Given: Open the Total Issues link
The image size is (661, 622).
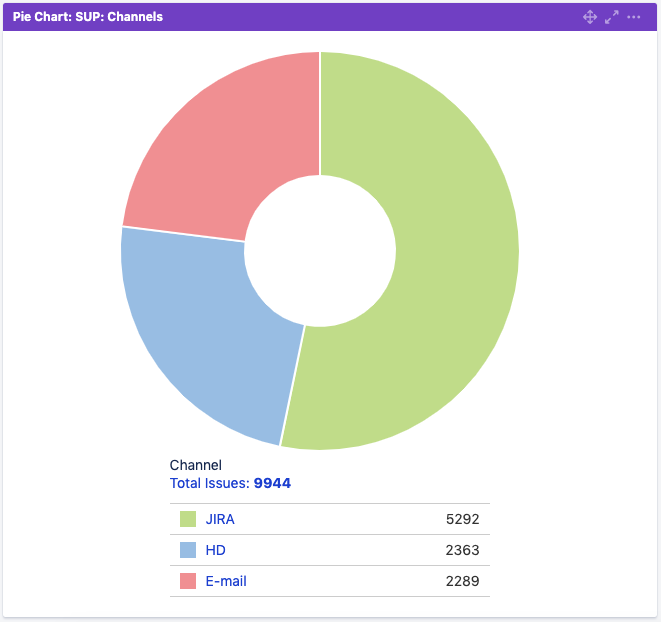Looking at the screenshot, I should [211, 483].
